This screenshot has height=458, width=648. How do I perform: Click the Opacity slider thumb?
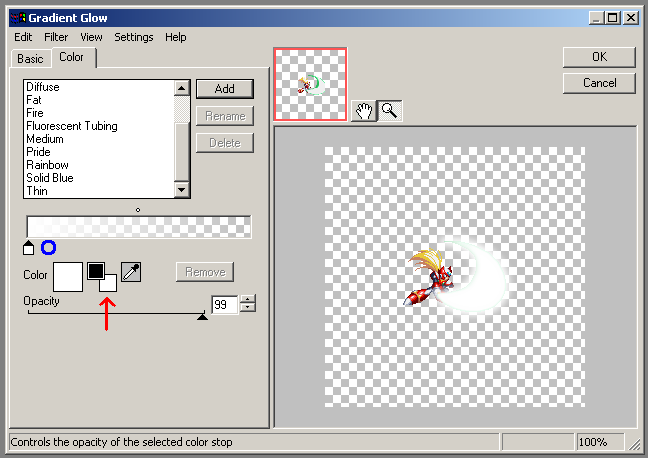[x=202, y=316]
